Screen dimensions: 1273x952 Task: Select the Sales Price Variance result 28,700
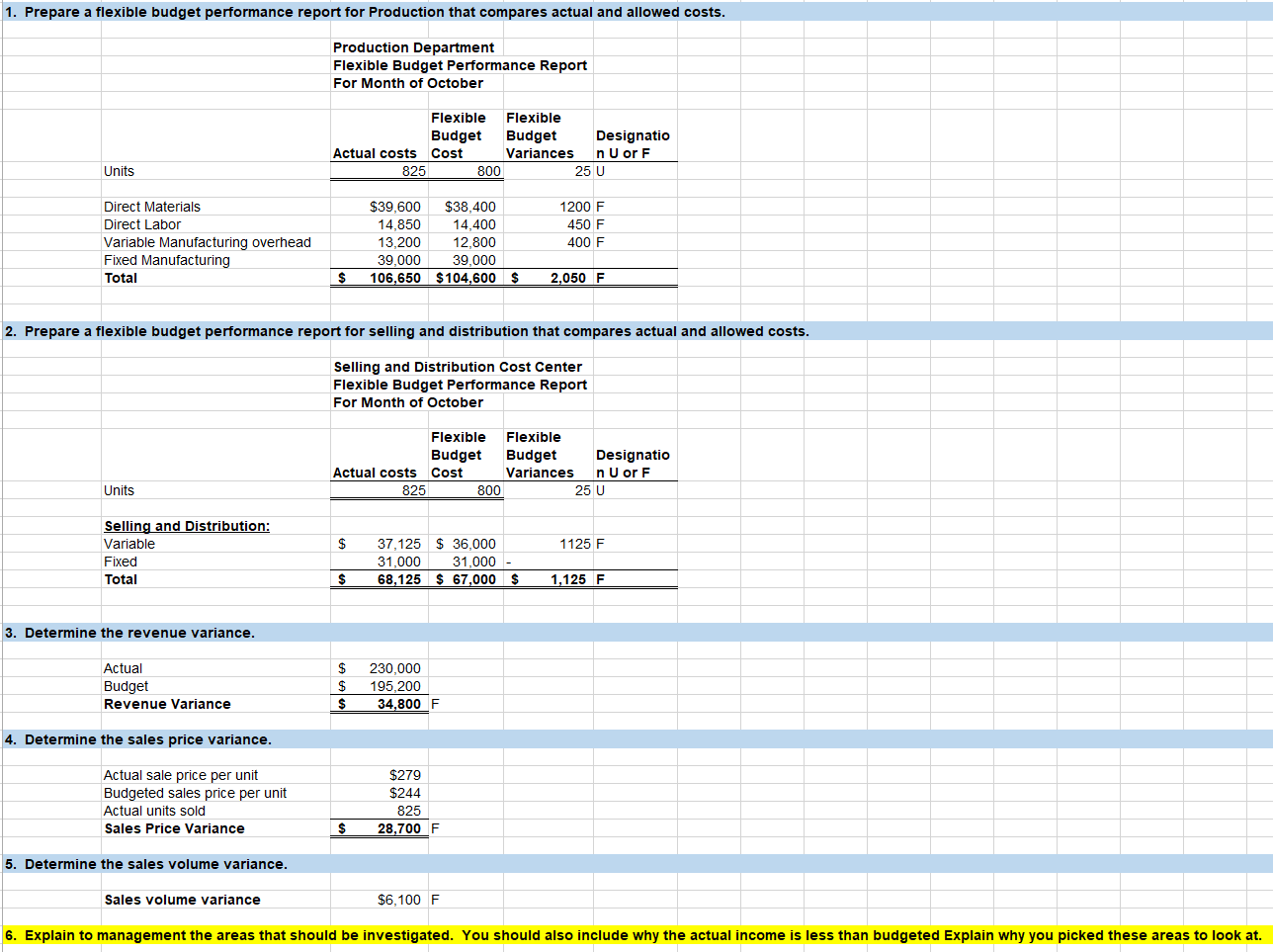pyautogui.click(x=399, y=828)
